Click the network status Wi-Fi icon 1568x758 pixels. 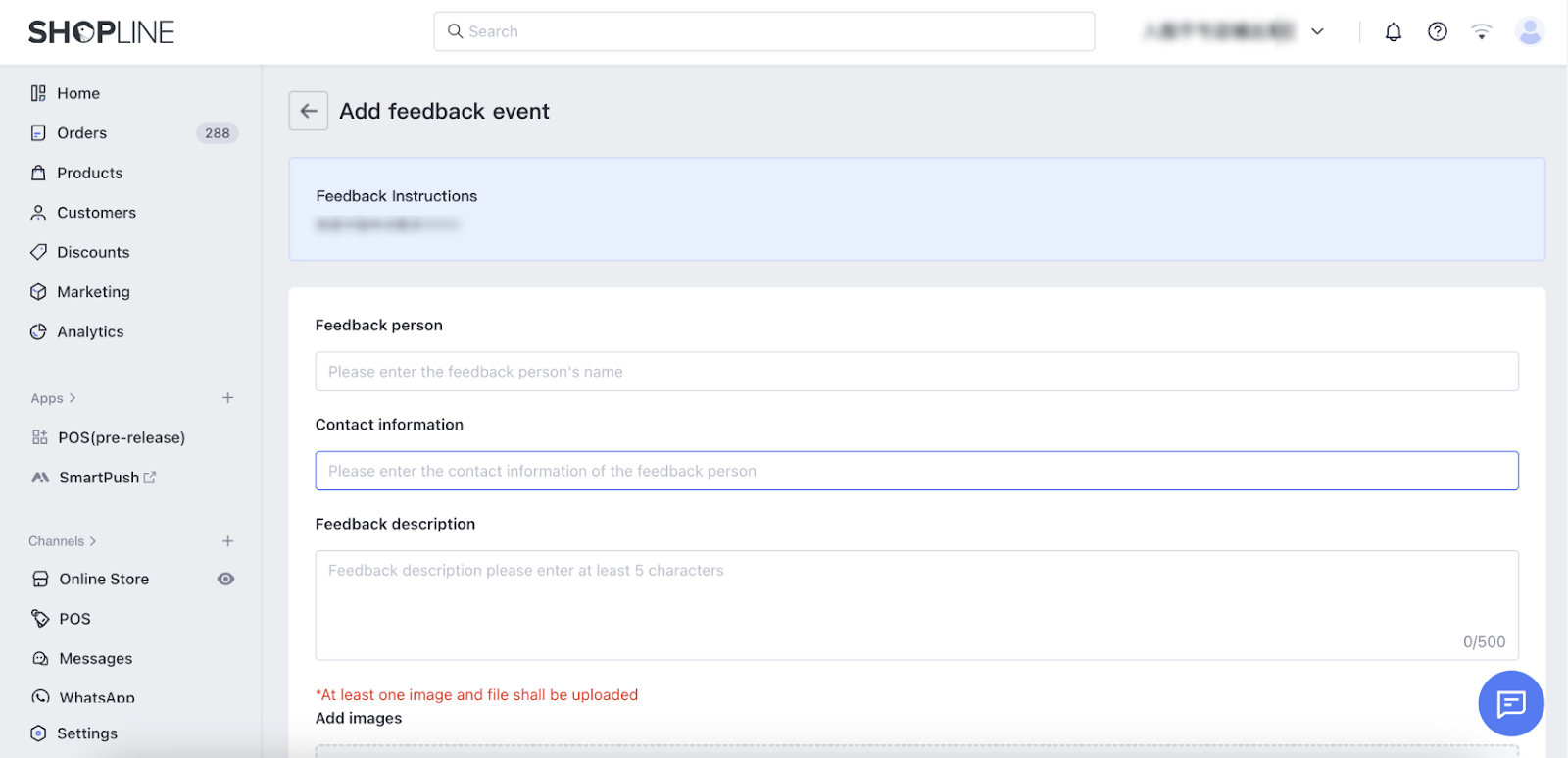(1481, 32)
